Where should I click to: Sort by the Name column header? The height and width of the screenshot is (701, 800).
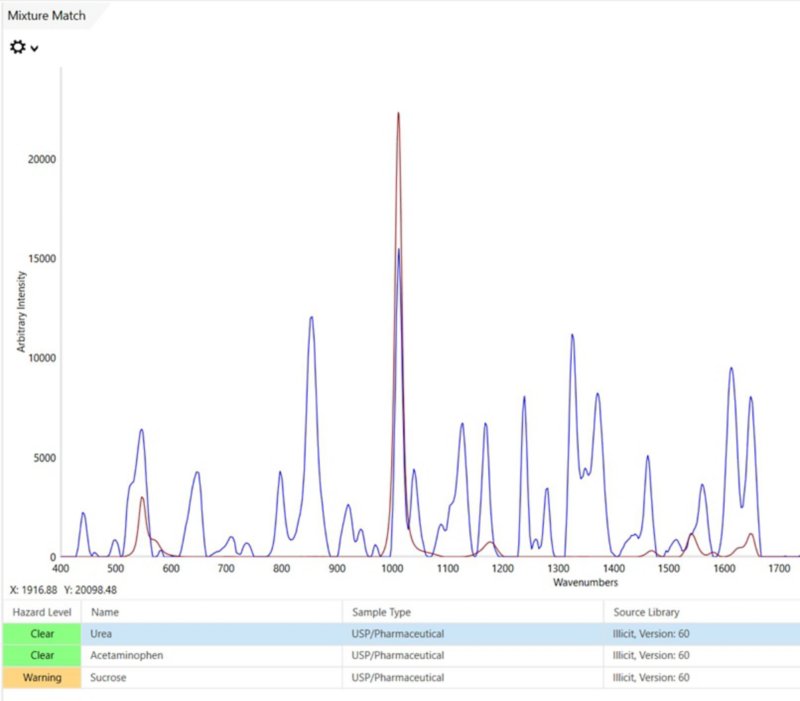tap(212, 612)
